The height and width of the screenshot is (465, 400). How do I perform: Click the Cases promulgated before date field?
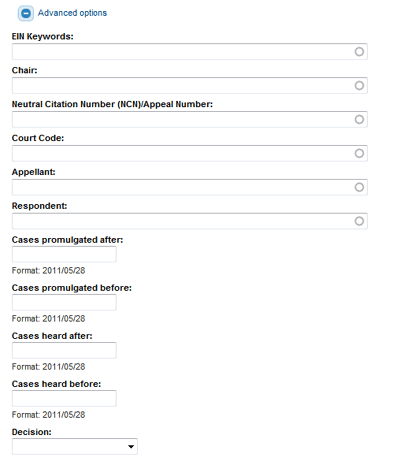(64, 302)
